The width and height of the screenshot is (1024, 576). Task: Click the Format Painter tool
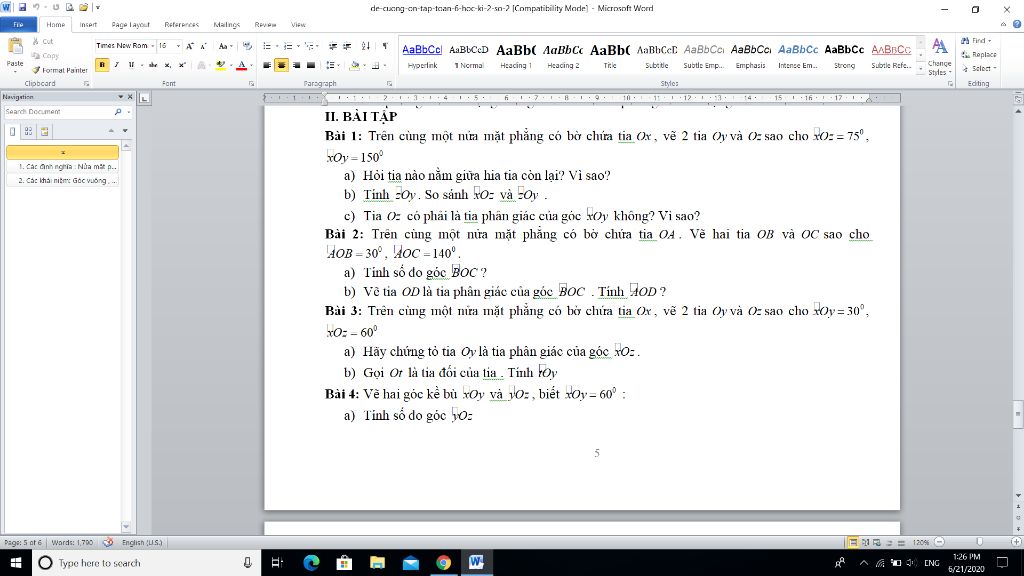coord(59,70)
